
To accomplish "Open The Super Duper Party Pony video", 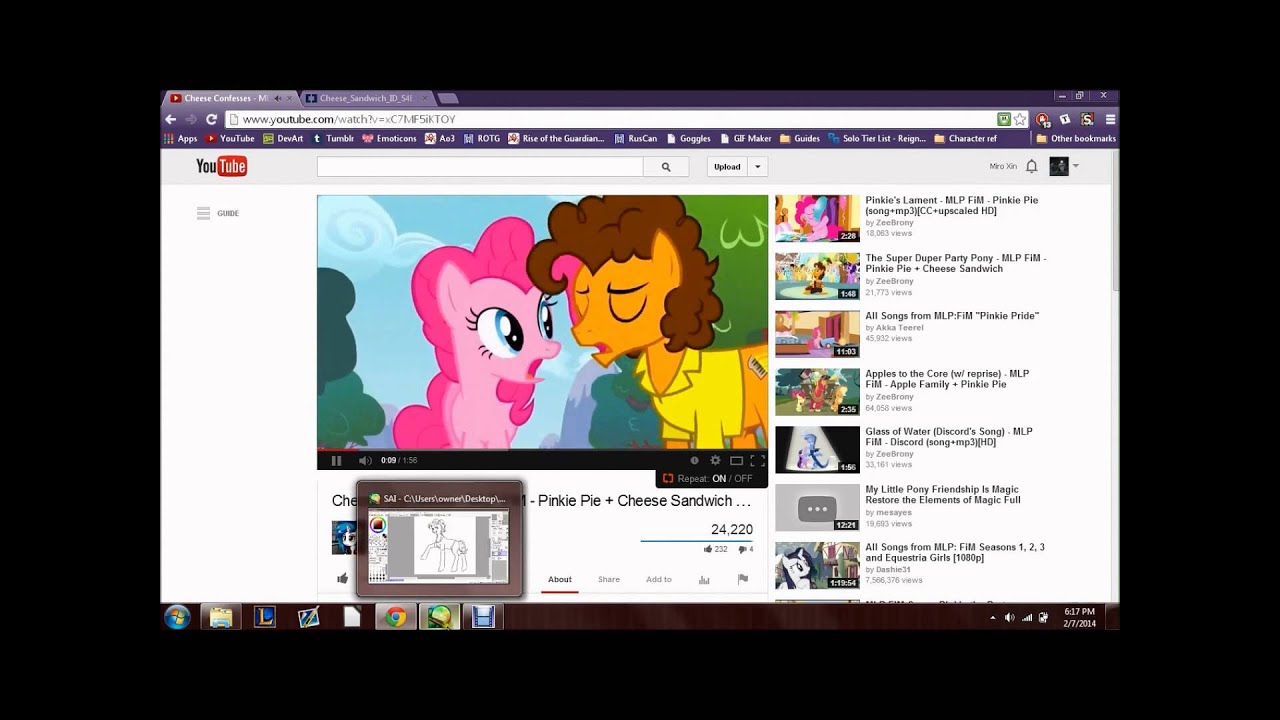I will (955, 263).
